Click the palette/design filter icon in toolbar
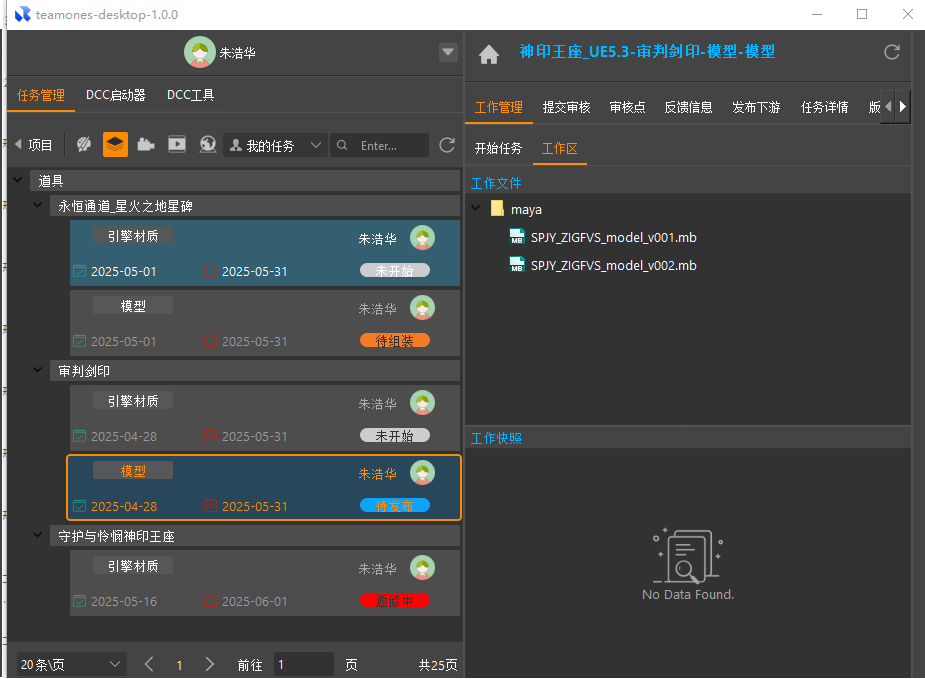The image size is (925, 679). tap(85, 145)
